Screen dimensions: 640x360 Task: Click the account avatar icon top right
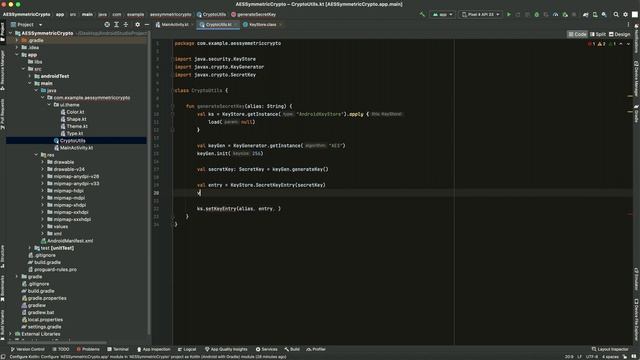pyautogui.click(x=635, y=14)
